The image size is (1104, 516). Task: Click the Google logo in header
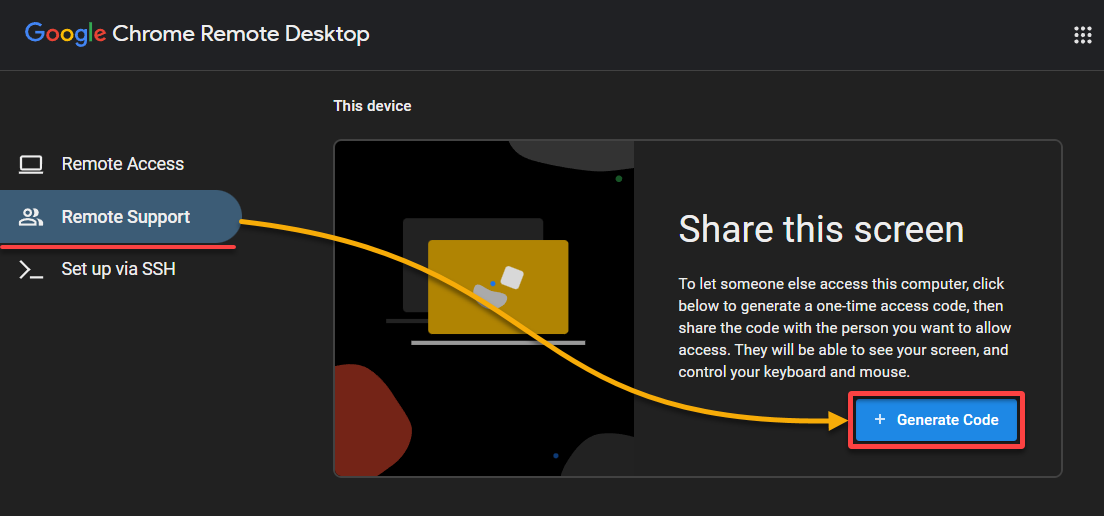65,34
